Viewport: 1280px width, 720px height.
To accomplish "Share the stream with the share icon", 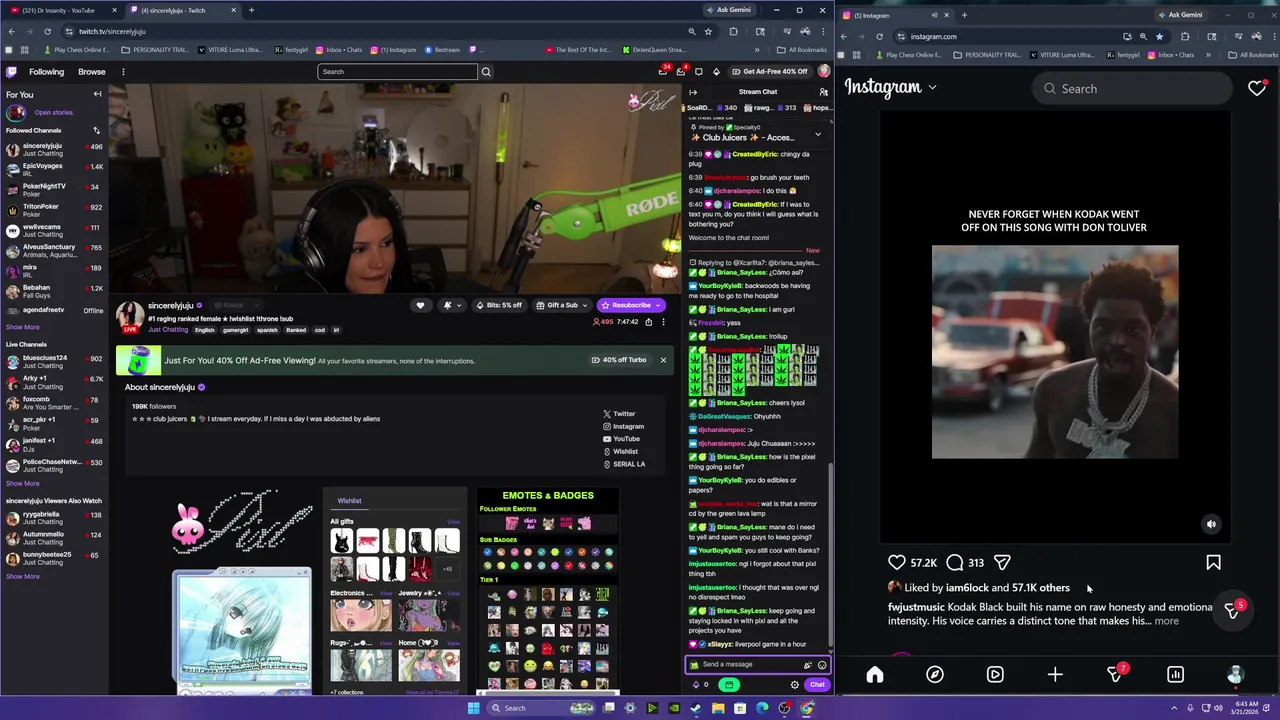I will (x=648, y=322).
